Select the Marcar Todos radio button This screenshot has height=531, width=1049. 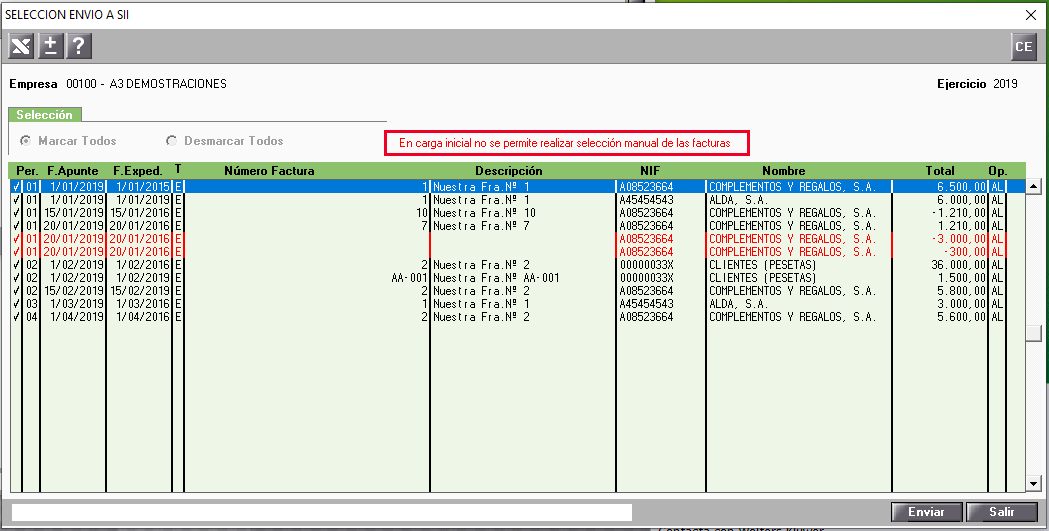pos(25,141)
